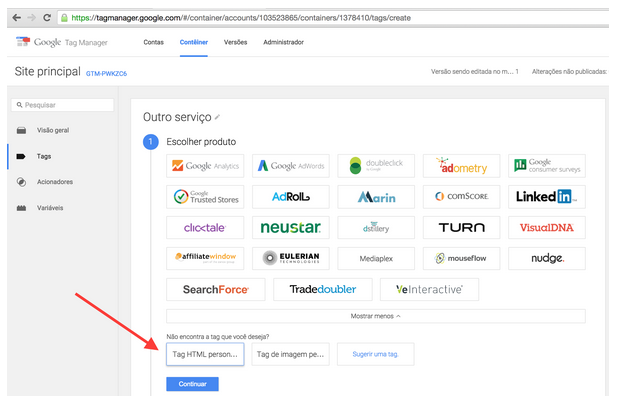The width and height of the screenshot is (623, 408).
Task: Select the Google Analytics product tile
Action: coord(205,166)
